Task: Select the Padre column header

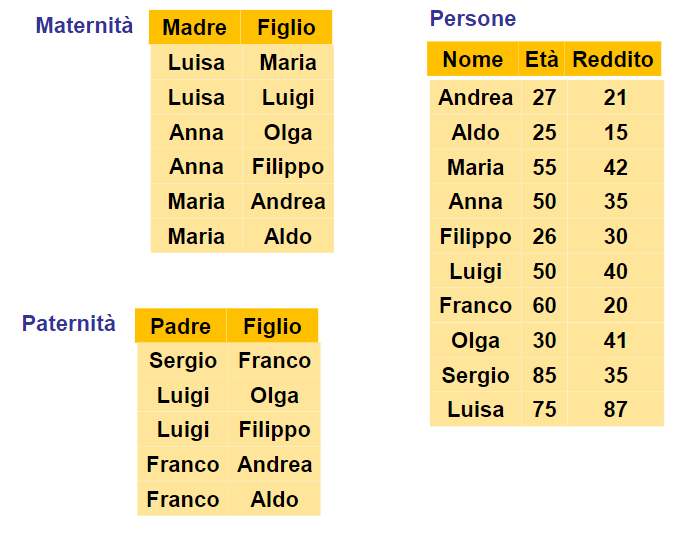Action: tap(181, 327)
